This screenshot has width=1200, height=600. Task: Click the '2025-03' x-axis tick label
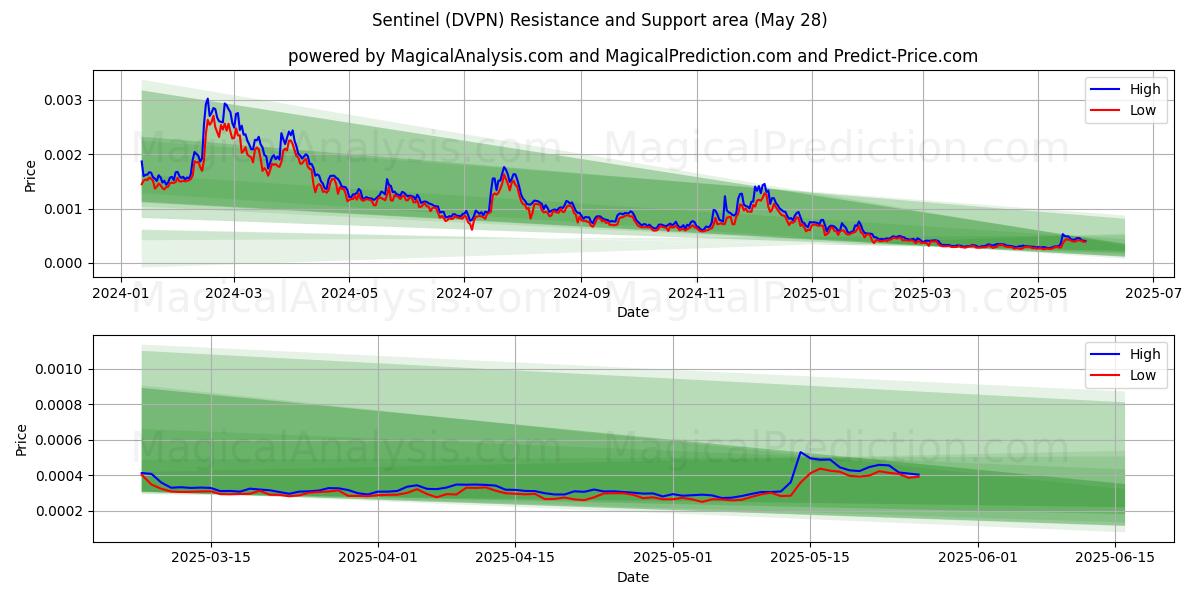[x=922, y=293]
